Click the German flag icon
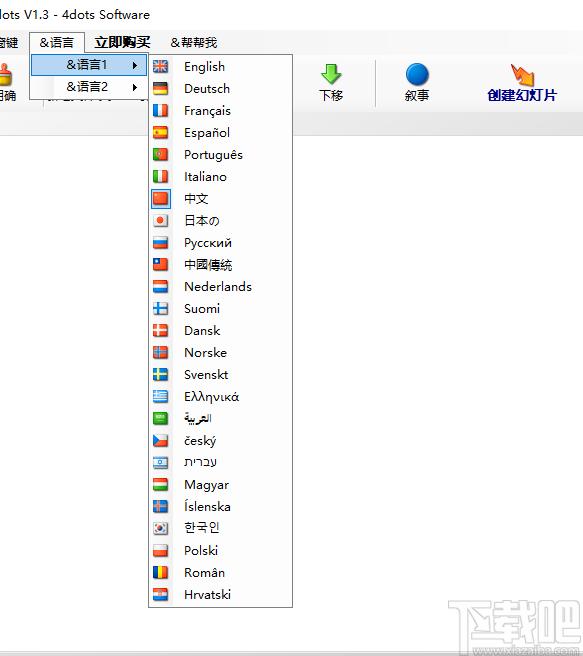Viewport: 583px width, 656px height. coord(160,88)
